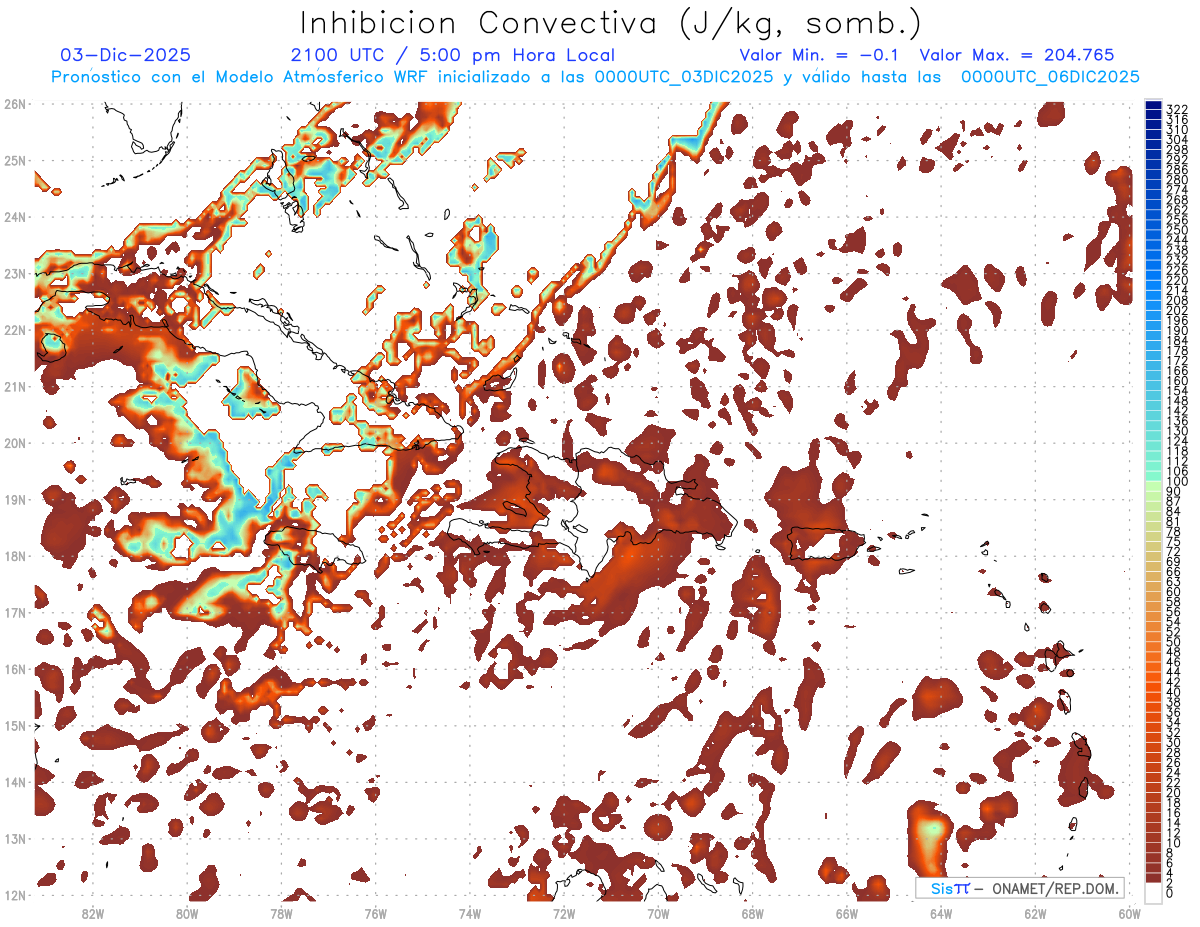Click the color scale value 100
1200x927 pixels.
(1177, 482)
